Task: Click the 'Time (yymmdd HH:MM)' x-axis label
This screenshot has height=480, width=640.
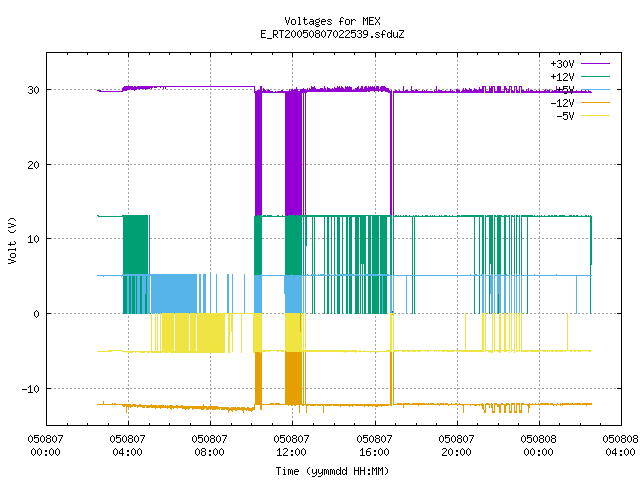Action: 332,471
